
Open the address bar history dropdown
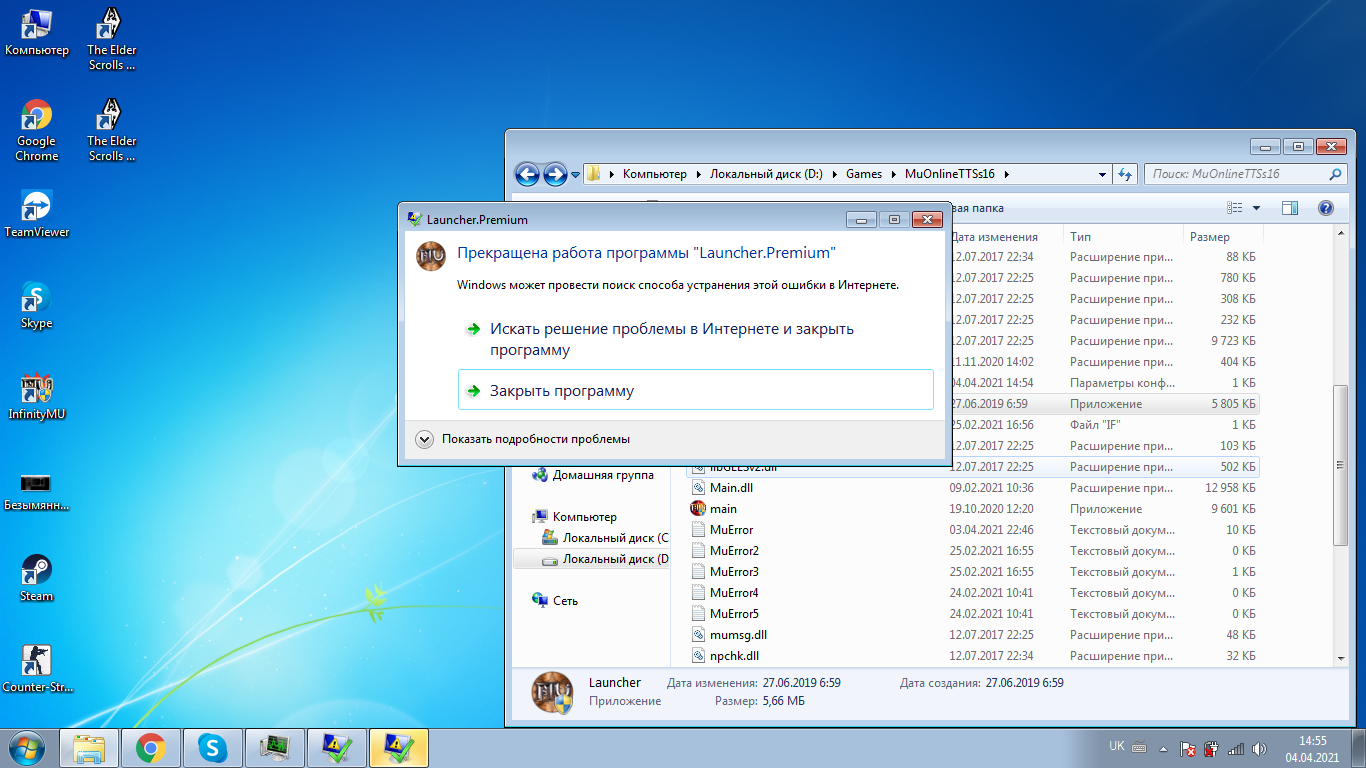pyautogui.click(x=1102, y=174)
